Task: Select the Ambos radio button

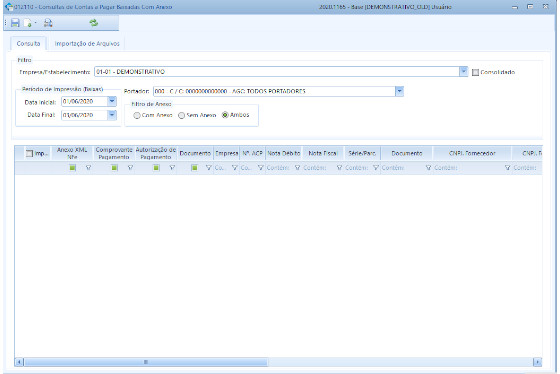Action: 225,115
